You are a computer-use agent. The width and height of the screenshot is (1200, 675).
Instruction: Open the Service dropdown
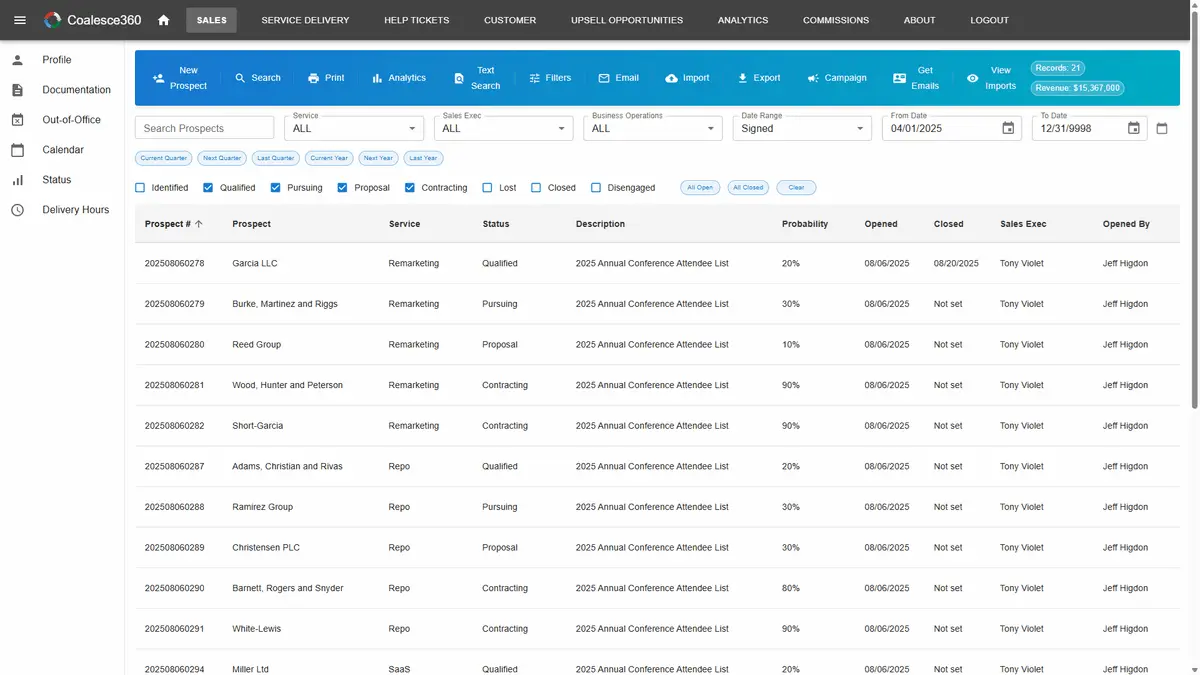coord(354,128)
